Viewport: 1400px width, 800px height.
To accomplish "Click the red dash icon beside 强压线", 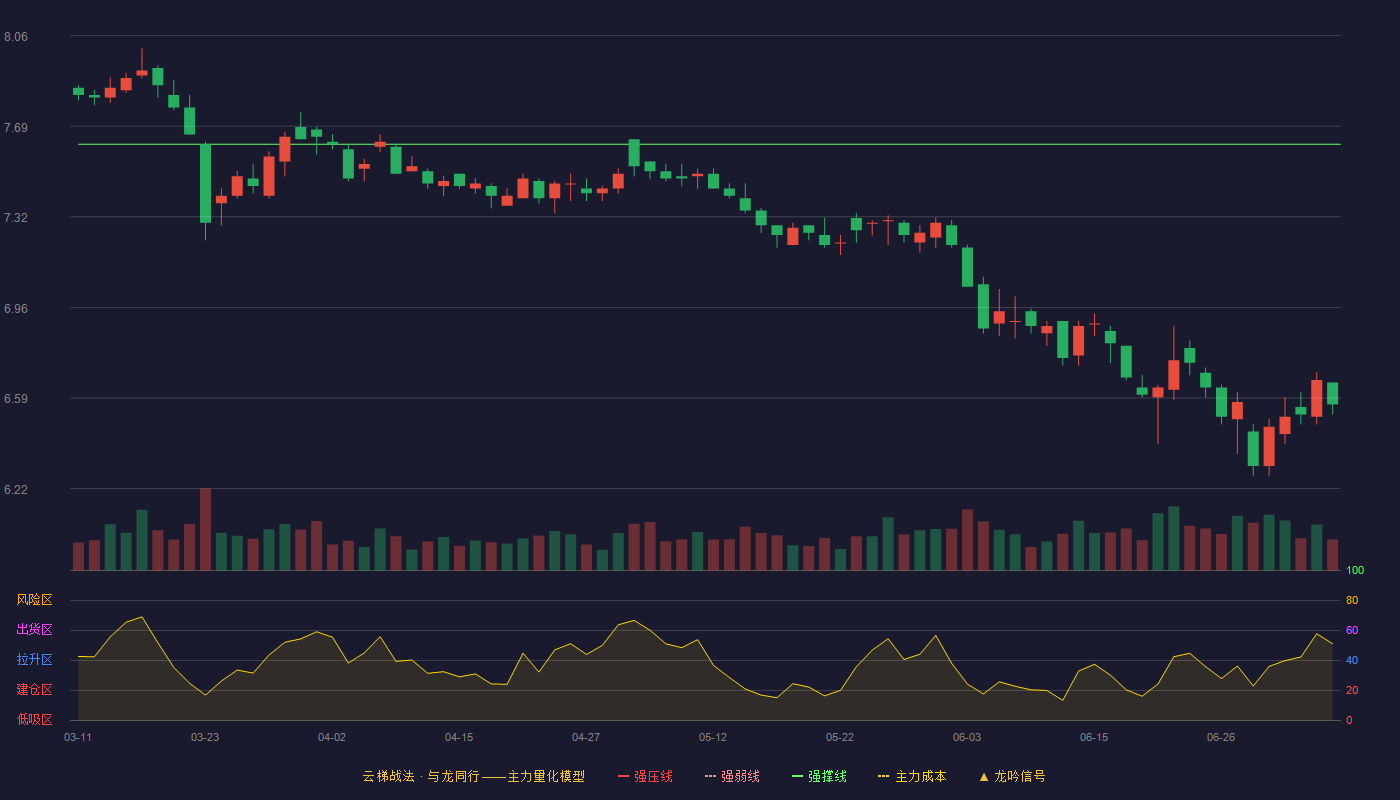I will click(x=623, y=776).
